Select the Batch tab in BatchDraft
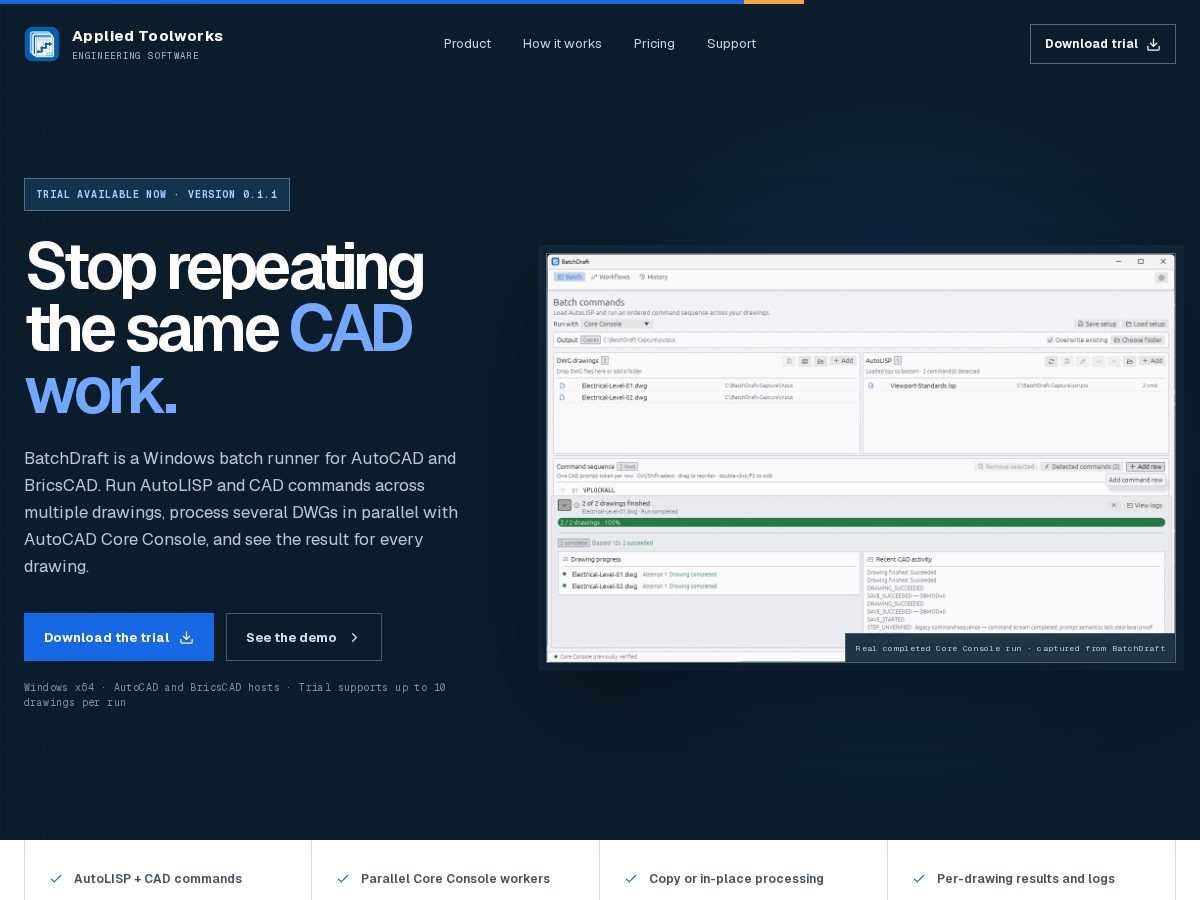Image resolution: width=1200 pixels, height=900 pixels. [569, 277]
